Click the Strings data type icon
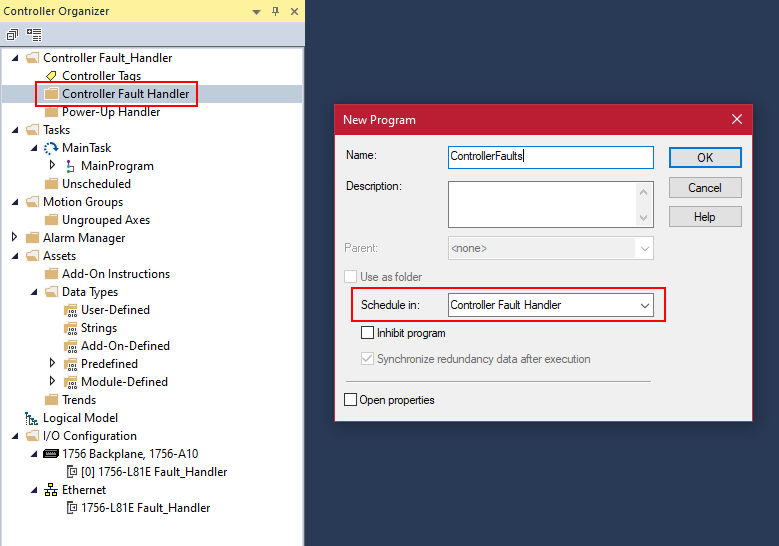The image size is (779, 546). (x=71, y=328)
